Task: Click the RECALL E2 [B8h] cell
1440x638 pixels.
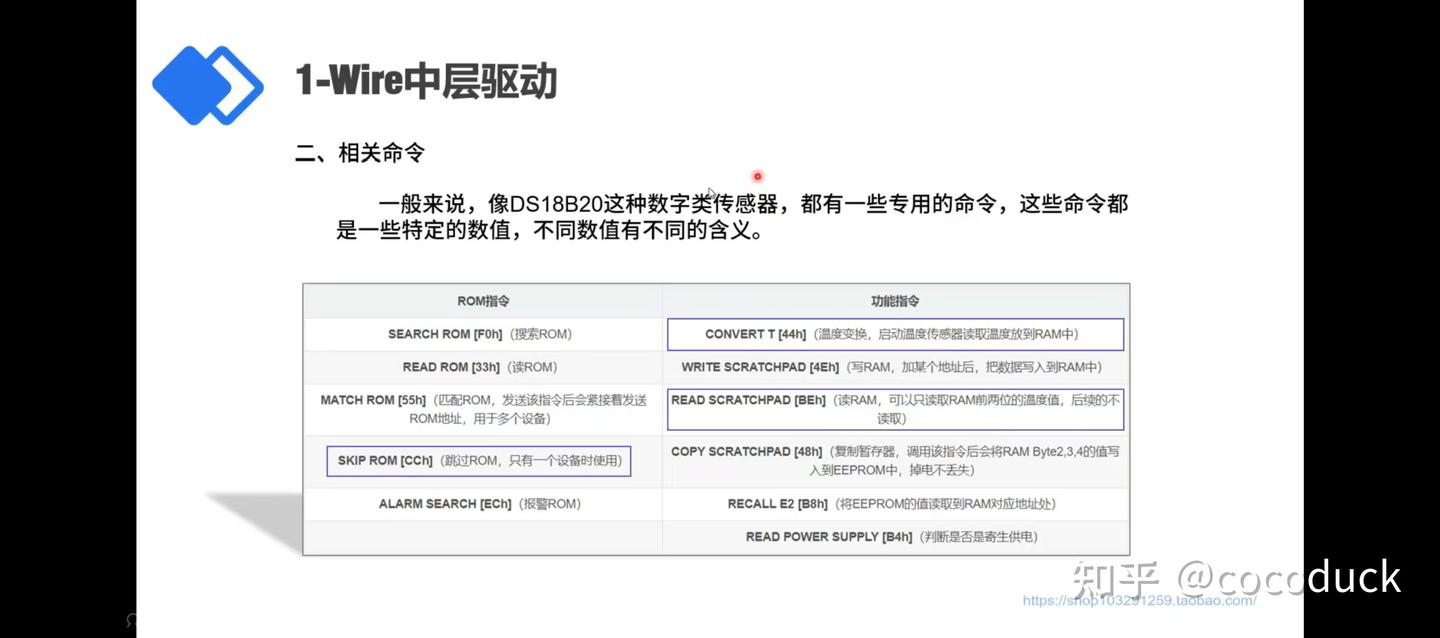Action: (896, 504)
